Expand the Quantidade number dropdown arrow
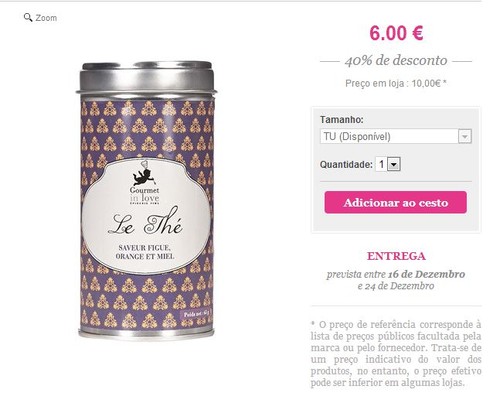Screen dimensions: 500x403 (394, 164)
